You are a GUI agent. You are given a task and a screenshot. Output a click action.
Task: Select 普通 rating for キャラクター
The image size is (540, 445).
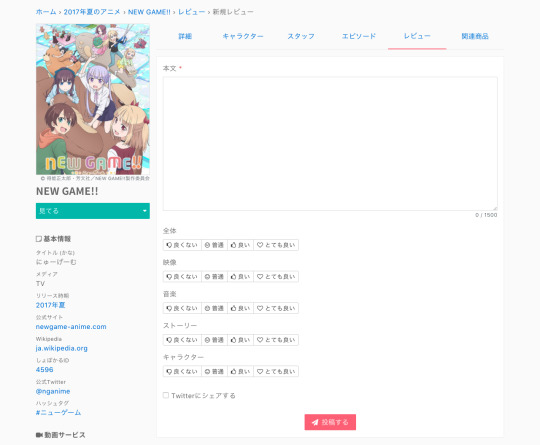214,371
